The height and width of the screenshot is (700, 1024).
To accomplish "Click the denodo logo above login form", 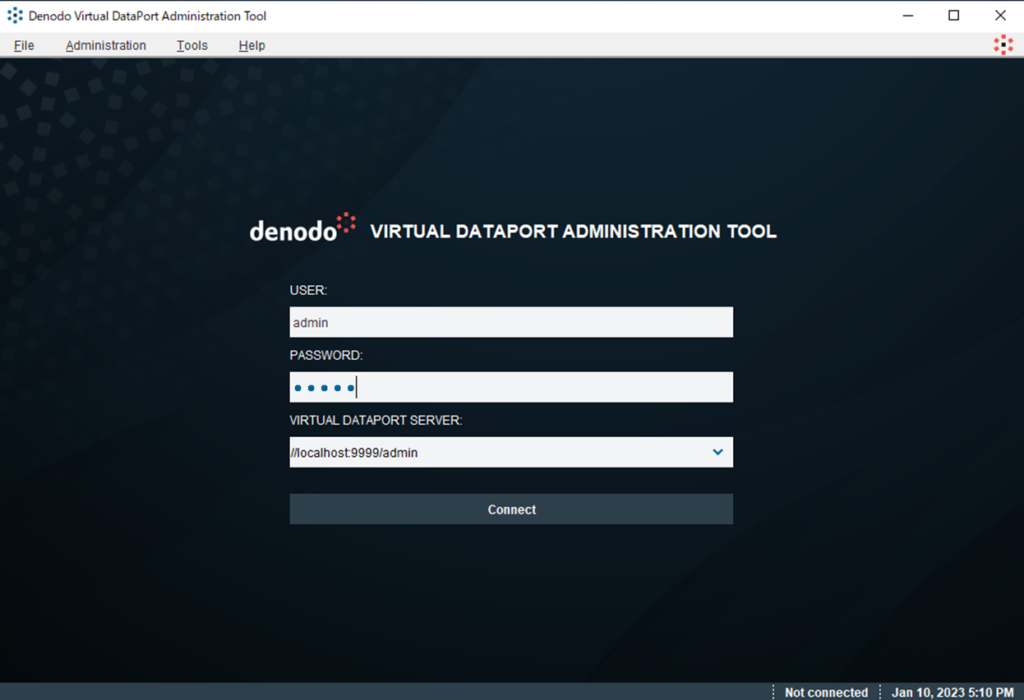I will pos(302,229).
